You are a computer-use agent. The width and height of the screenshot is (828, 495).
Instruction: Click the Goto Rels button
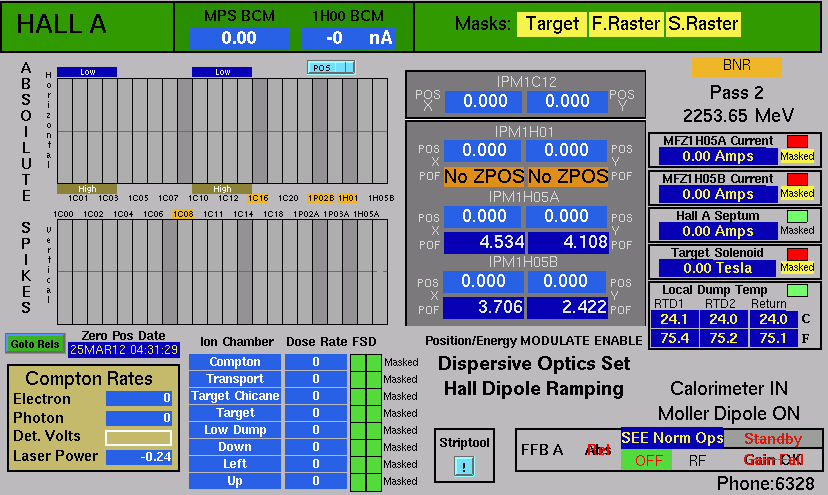35,344
